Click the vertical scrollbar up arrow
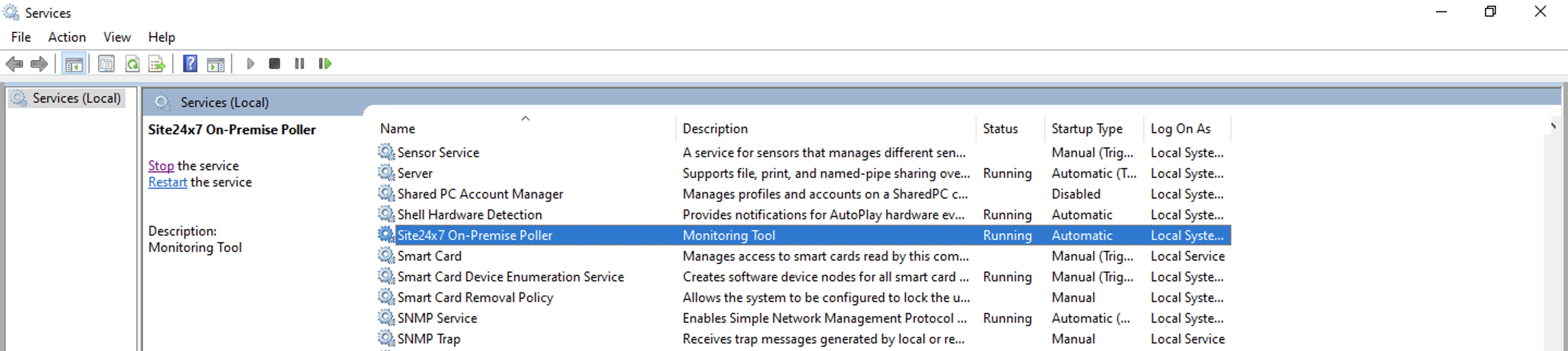 [x=1553, y=125]
